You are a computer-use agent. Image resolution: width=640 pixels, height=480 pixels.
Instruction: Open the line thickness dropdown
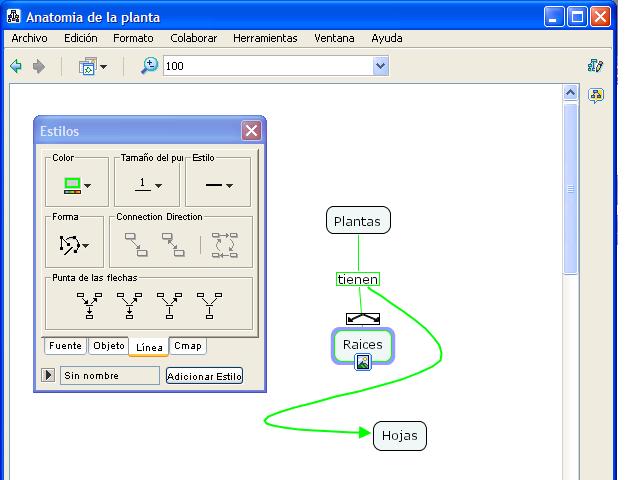click(148, 185)
